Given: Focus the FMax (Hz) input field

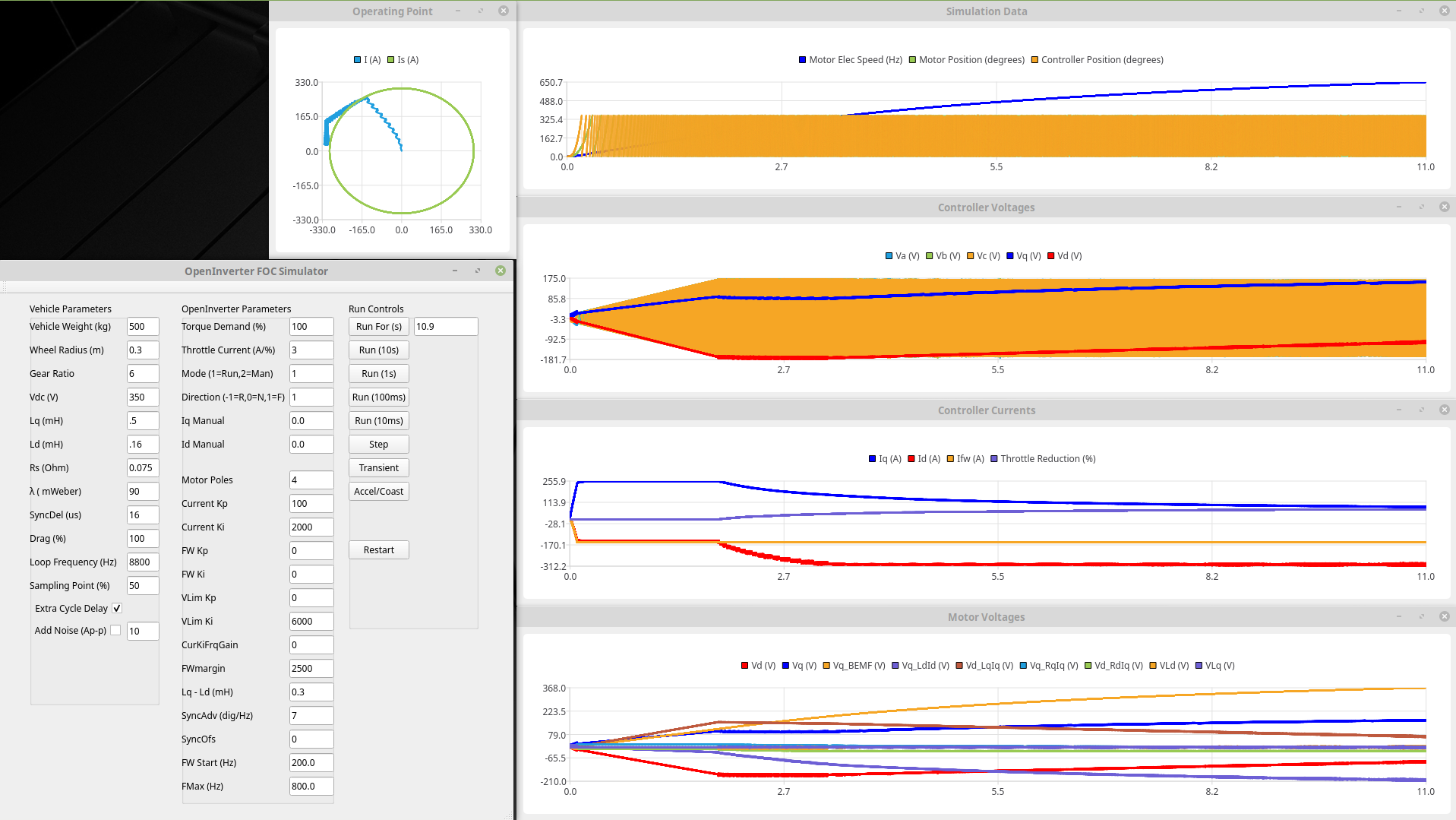Looking at the screenshot, I should [311, 786].
